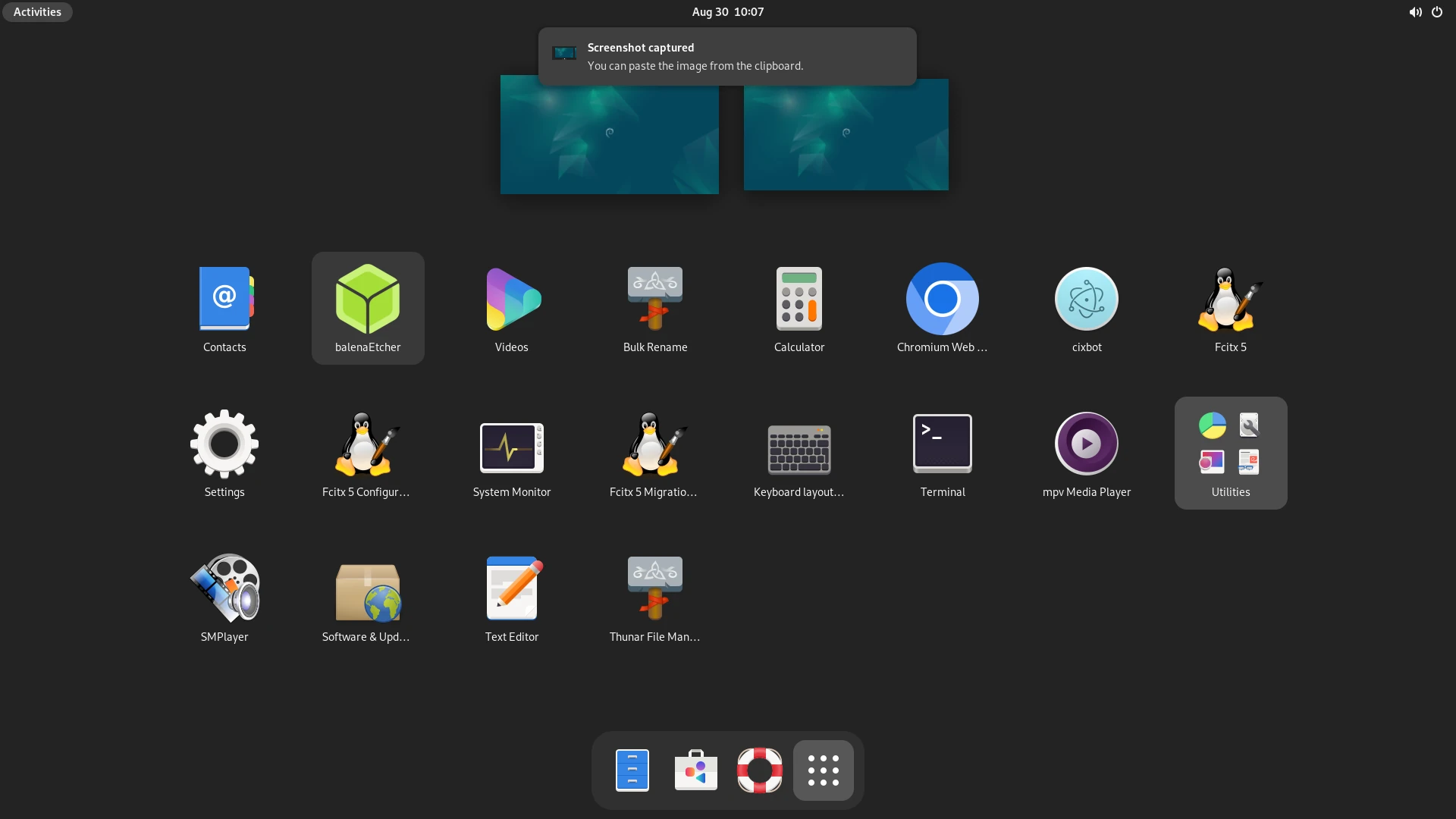This screenshot has height=819, width=1456.
Task: Launch the Terminal app
Action: [x=943, y=453]
